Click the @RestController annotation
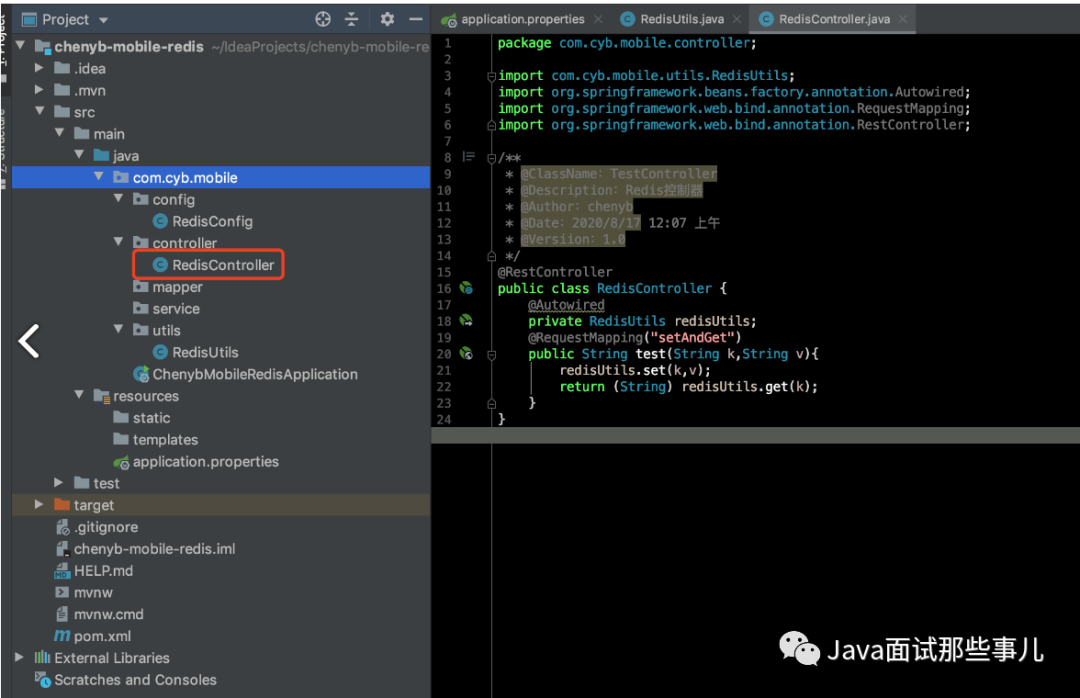Screen dimensions: 1080x698 [x=554, y=272]
